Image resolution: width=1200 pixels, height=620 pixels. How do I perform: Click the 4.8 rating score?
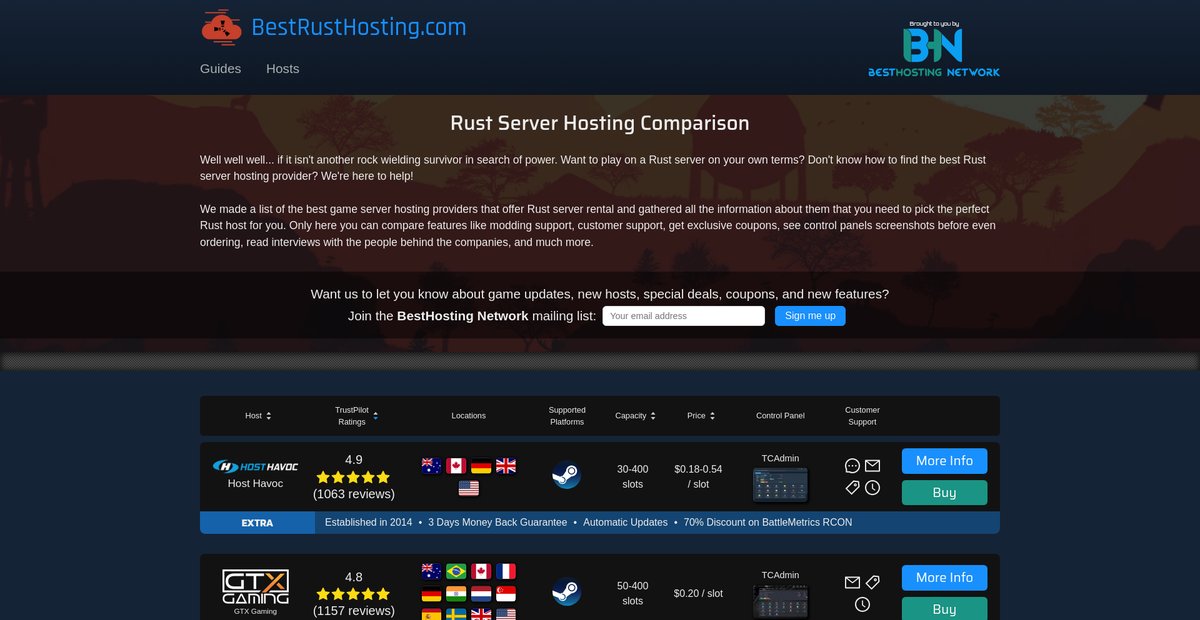click(354, 577)
